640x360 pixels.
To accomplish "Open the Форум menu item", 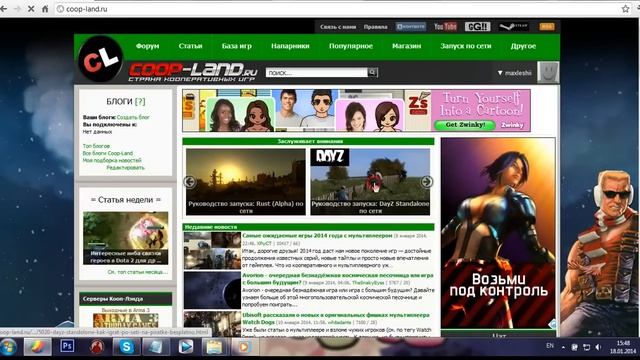I will click(147, 46).
